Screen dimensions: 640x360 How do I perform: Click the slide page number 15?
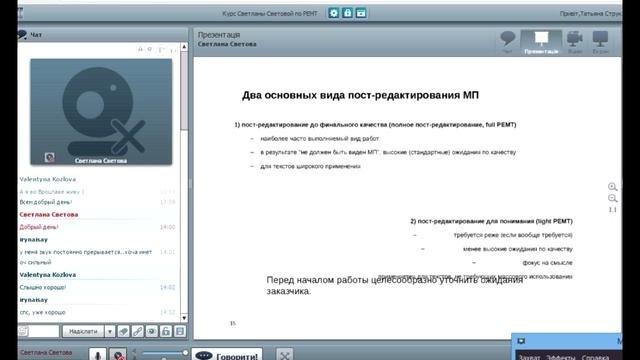tap(233, 323)
